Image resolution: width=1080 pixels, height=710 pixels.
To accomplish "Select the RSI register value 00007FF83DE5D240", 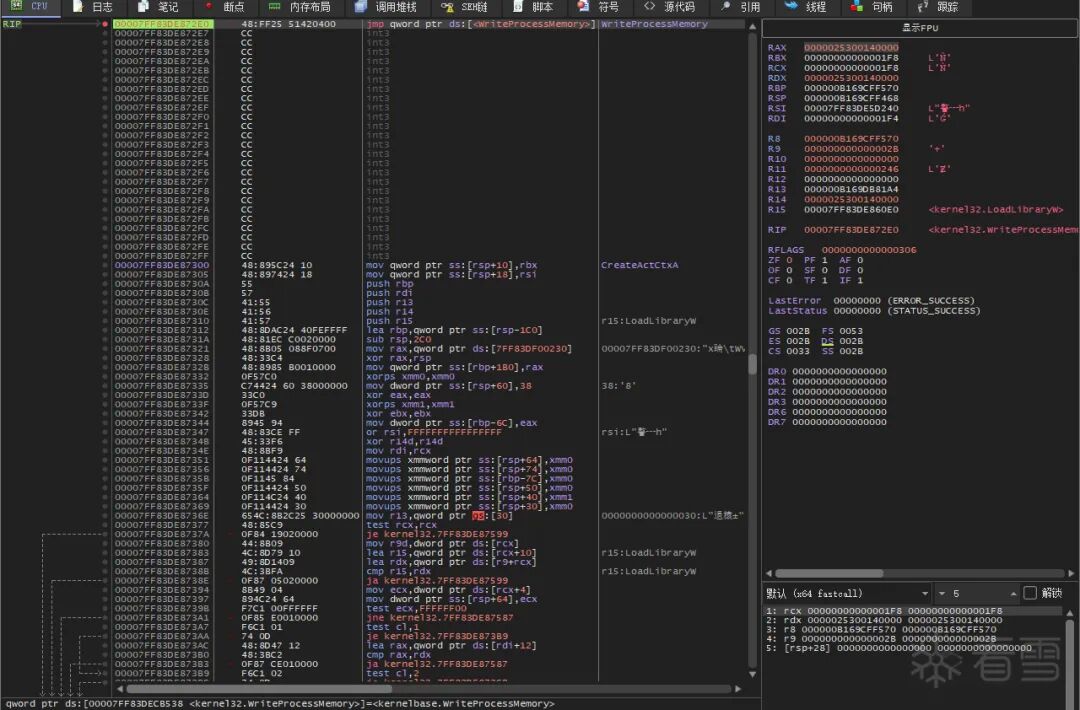I will click(851, 108).
